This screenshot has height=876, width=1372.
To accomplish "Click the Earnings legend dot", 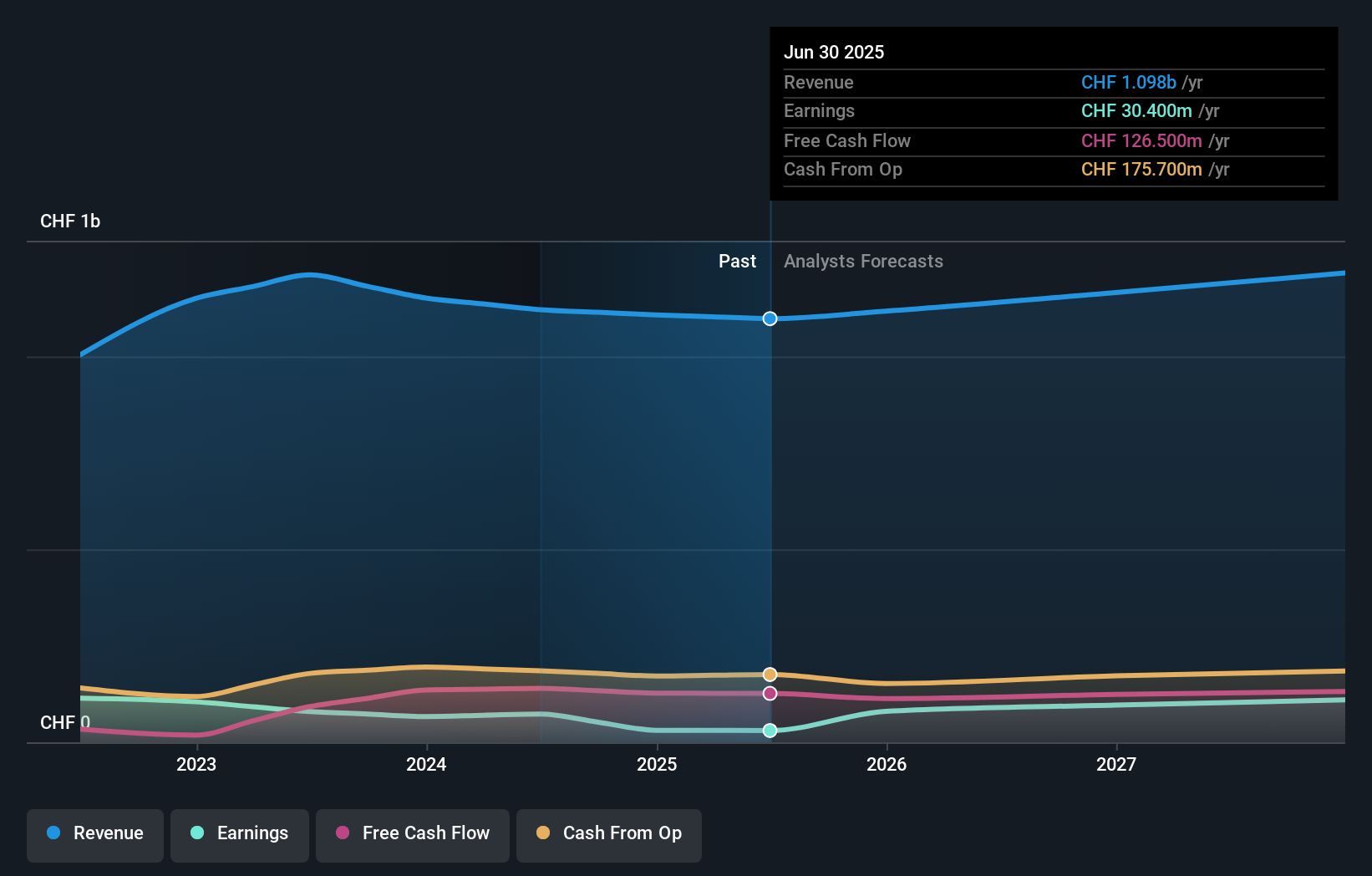I will [x=196, y=833].
